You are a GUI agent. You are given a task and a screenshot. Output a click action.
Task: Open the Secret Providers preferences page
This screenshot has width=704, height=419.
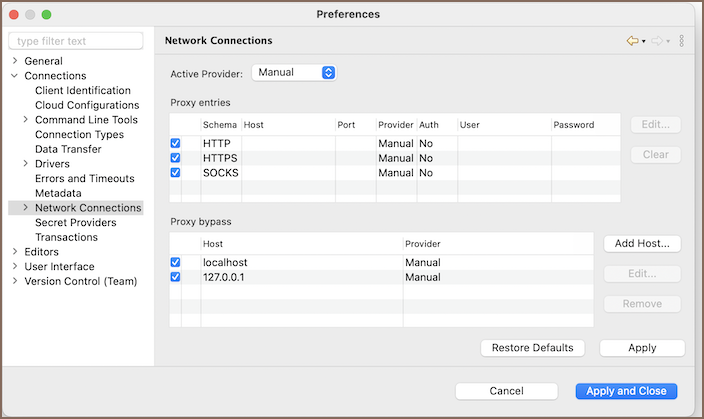(75, 223)
